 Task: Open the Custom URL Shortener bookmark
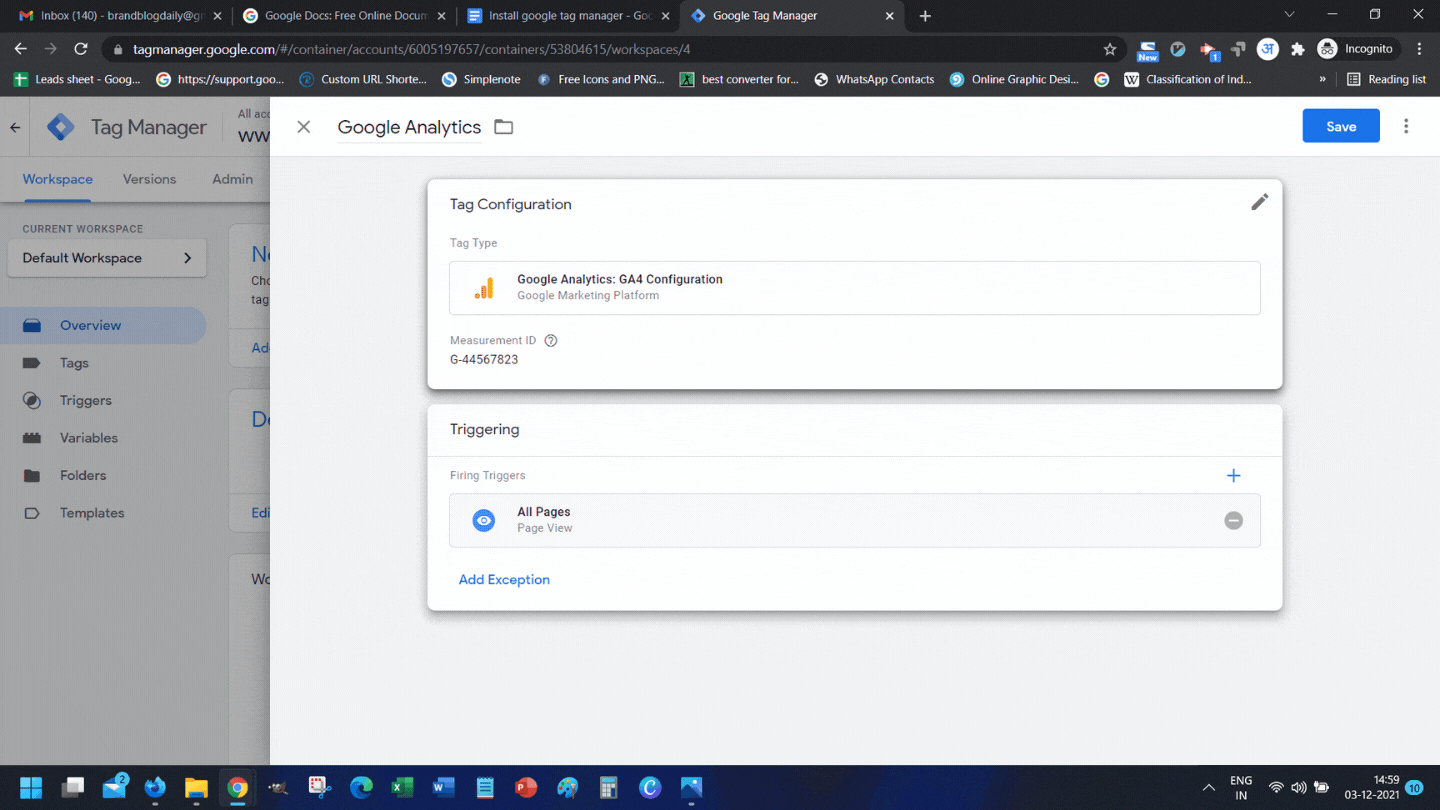pyautogui.click(x=363, y=79)
